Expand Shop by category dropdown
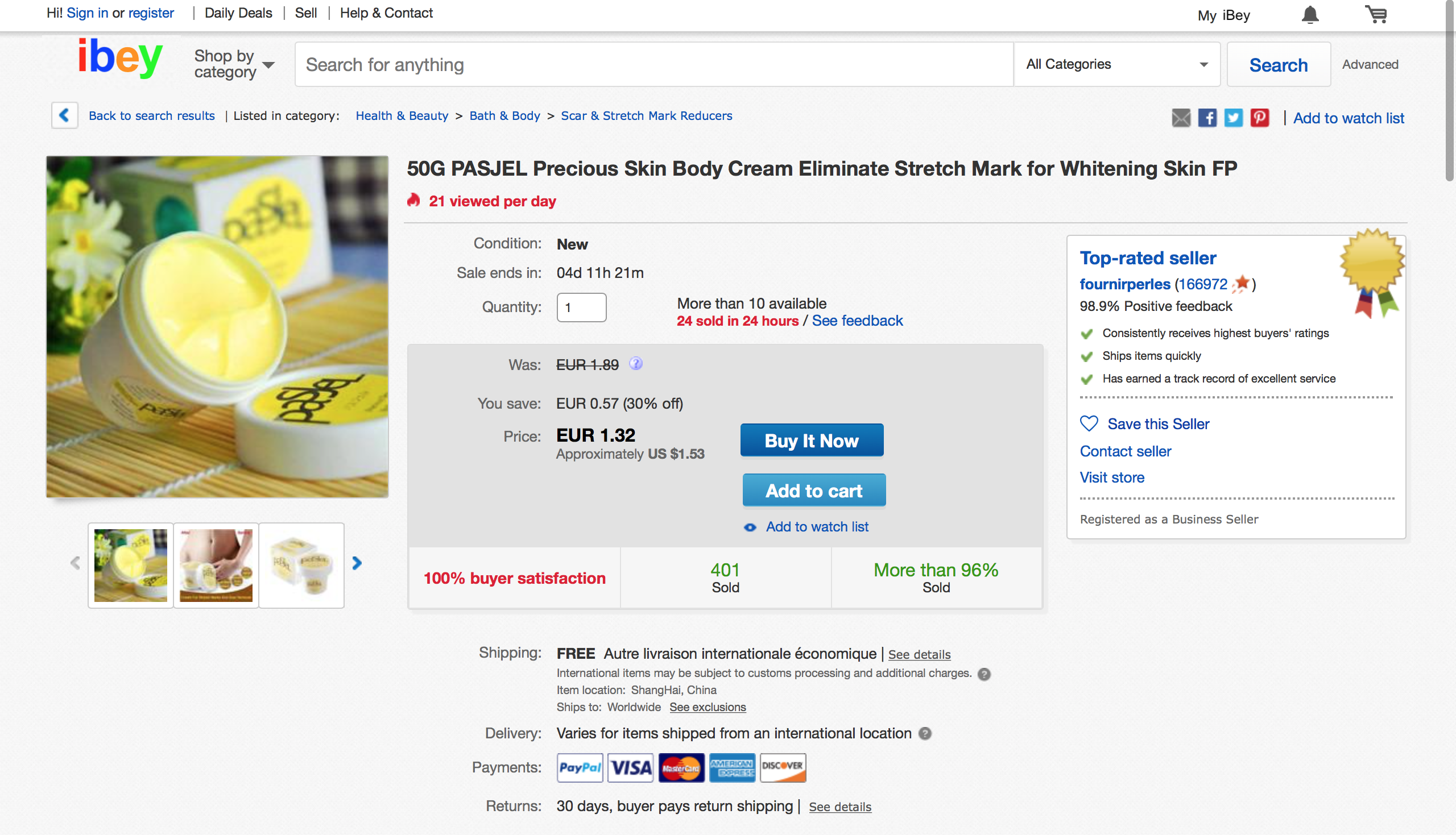The image size is (1456, 835). pyautogui.click(x=234, y=64)
